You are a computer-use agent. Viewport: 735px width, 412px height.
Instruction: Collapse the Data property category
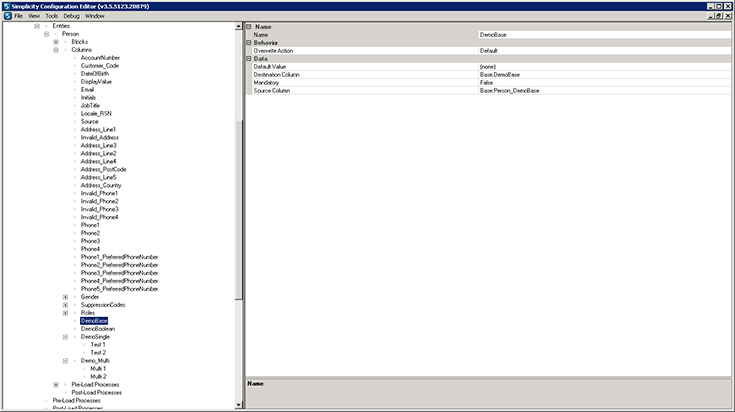(x=249, y=59)
